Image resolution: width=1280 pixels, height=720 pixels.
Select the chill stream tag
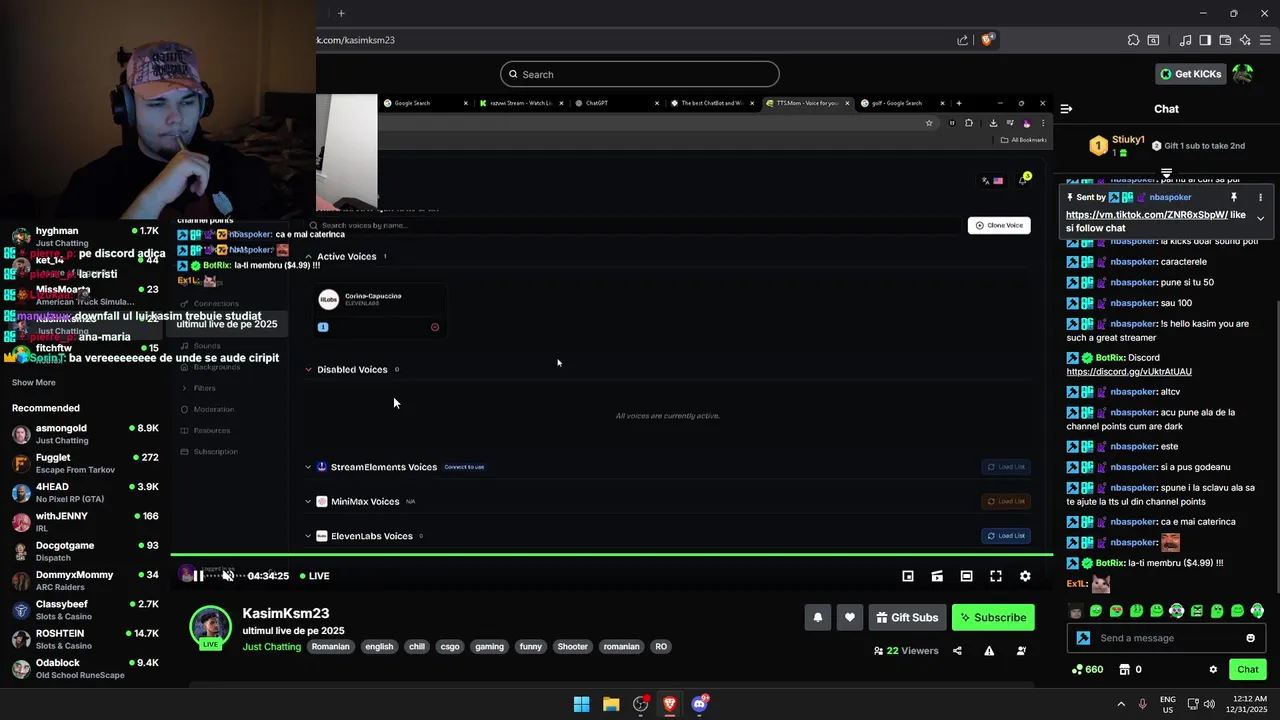tap(417, 647)
